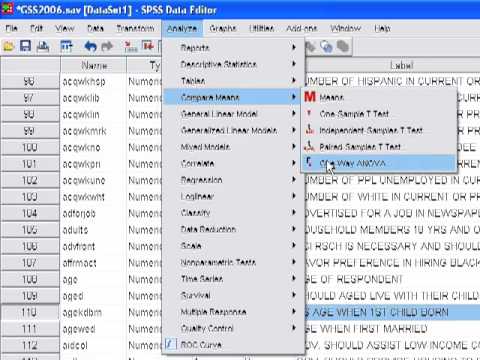Image resolution: width=480 pixels, height=360 pixels.
Task: Choose One-Sample T Test menu entry
Action: (379, 114)
